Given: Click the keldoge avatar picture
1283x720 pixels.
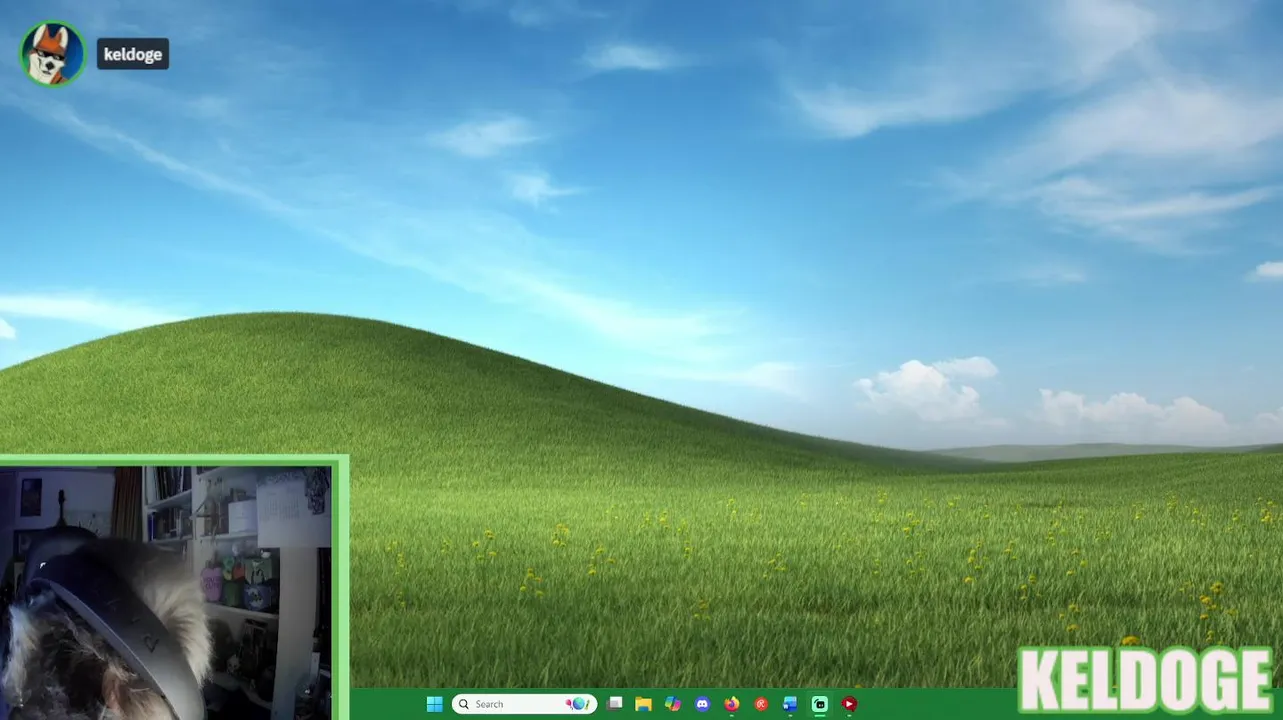Looking at the screenshot, I should [x=53, y=54].
